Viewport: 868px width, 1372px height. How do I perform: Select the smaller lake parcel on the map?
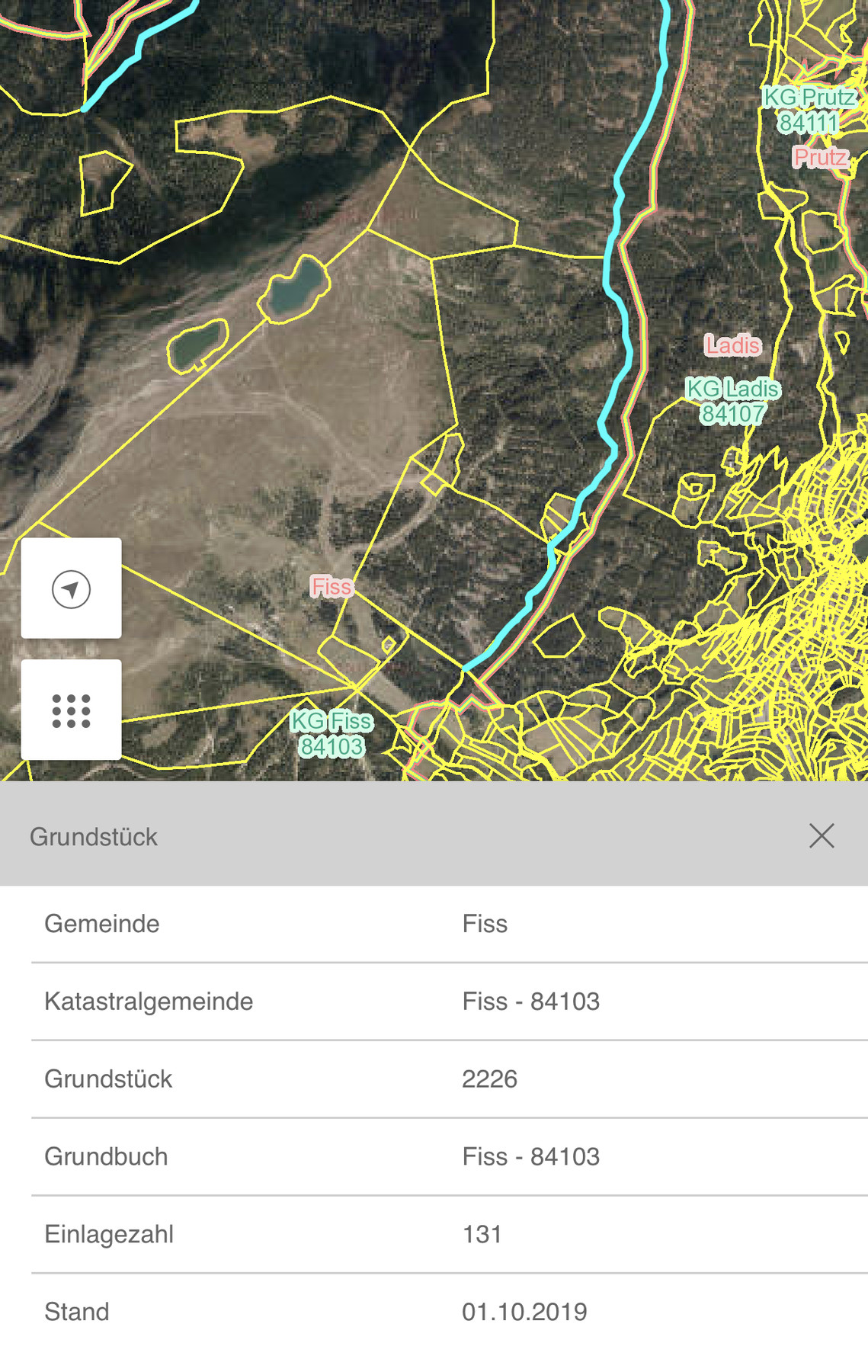coord(197,345)
